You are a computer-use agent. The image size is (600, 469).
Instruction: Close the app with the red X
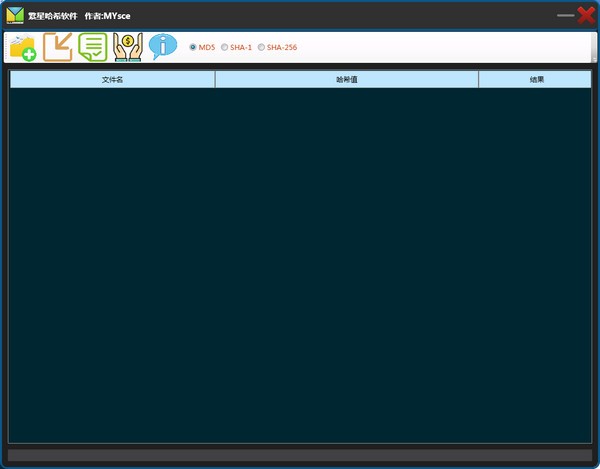(586, 15)
